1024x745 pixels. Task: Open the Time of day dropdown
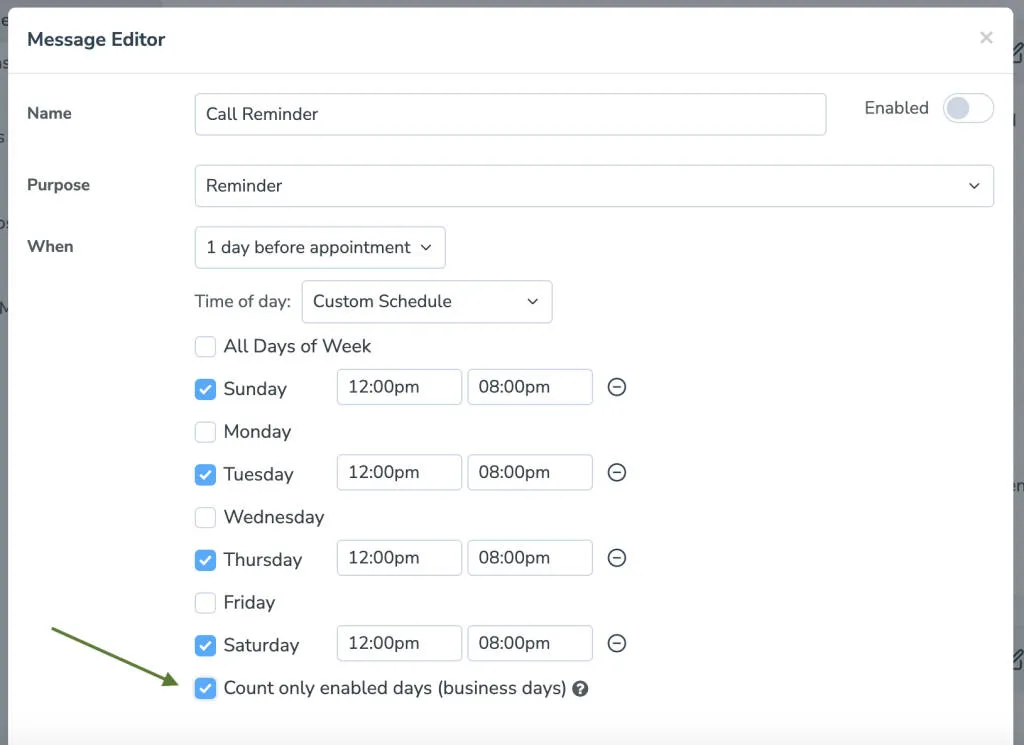click(427, 301)
